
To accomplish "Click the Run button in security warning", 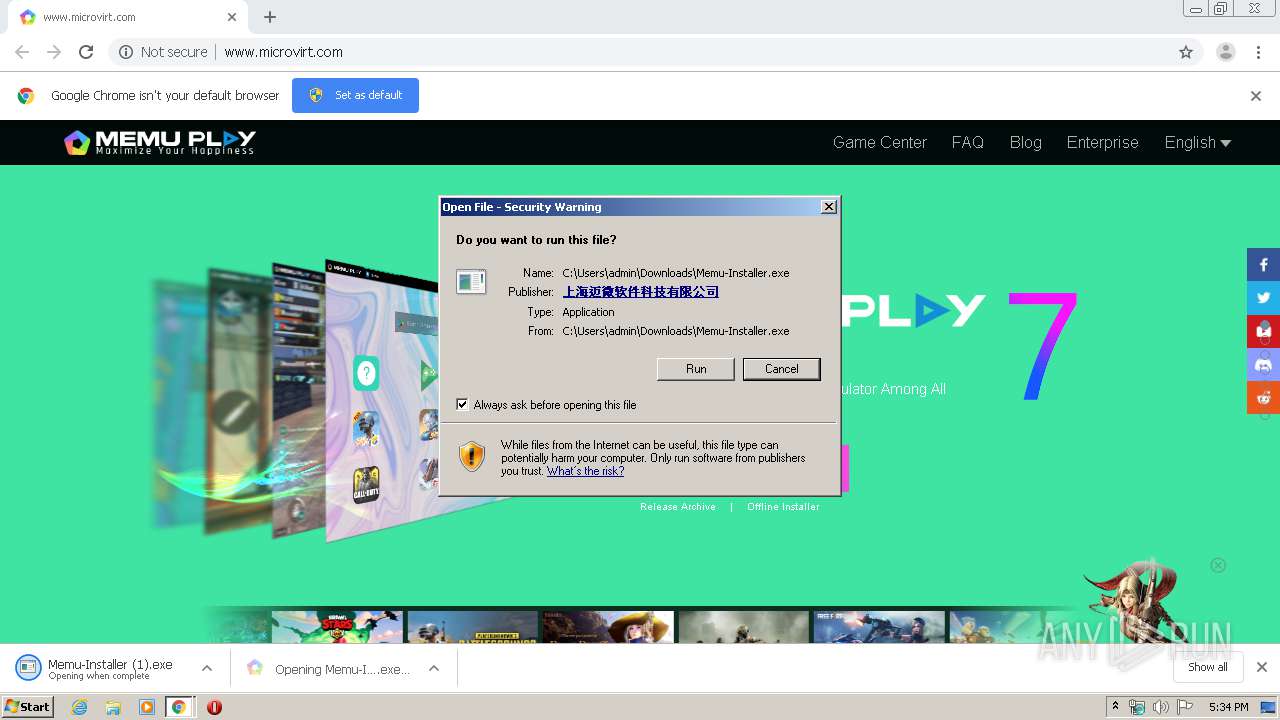I will (696, 369).
